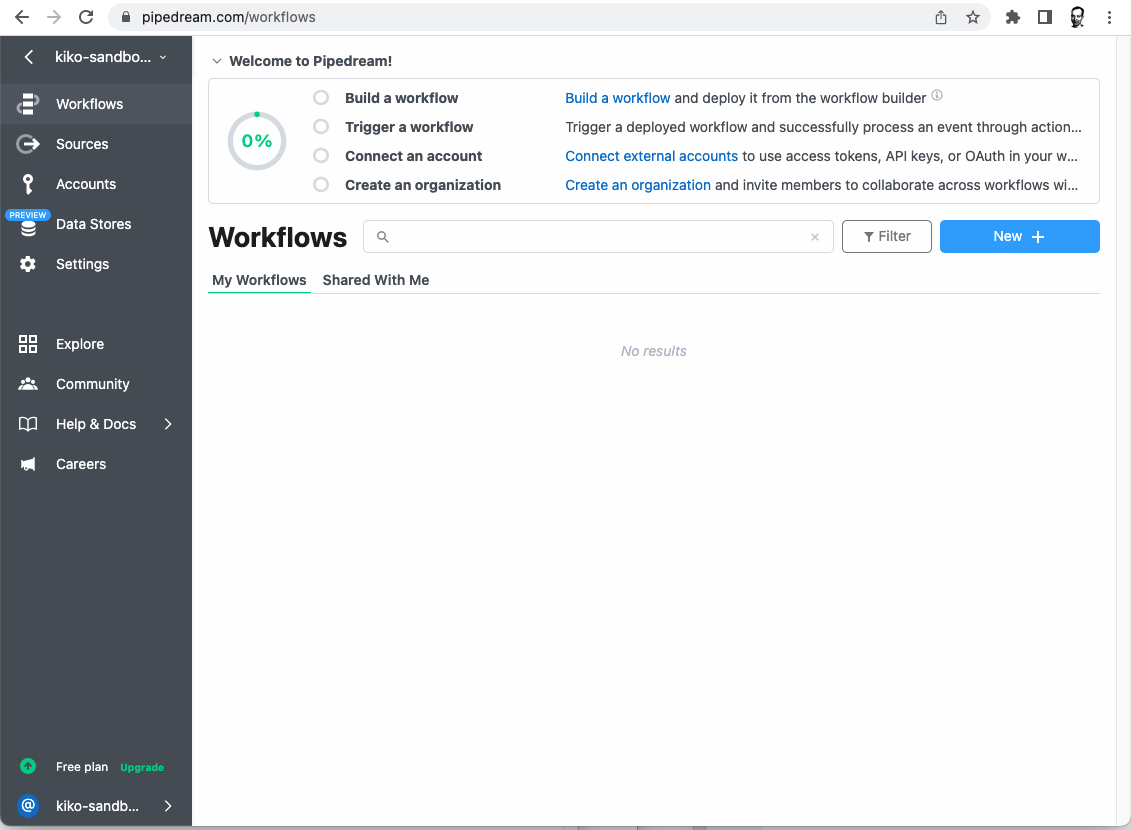Click the 'Trigger a workflow' step title
This screenshot has width=1131, height=830.
tap(409, 127)
